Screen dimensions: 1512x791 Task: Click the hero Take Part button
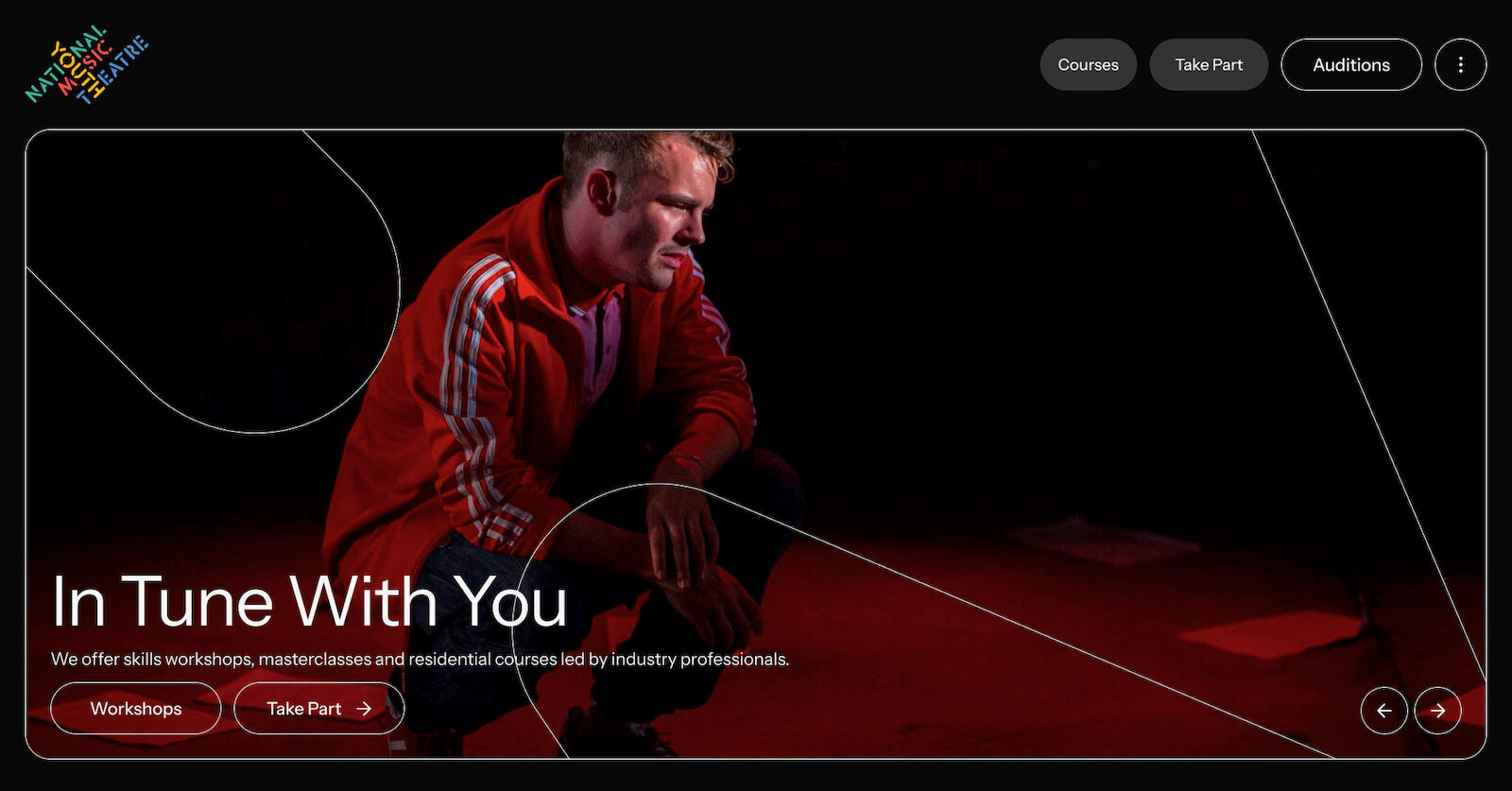[x=319, y=709]
